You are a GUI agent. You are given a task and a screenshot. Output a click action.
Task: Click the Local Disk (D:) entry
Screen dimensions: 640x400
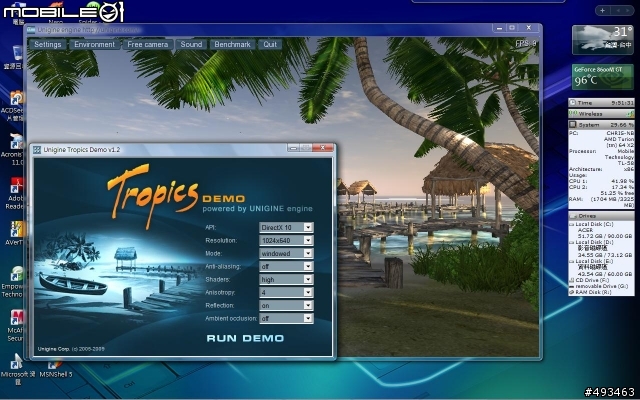click(x=591, y=242)
